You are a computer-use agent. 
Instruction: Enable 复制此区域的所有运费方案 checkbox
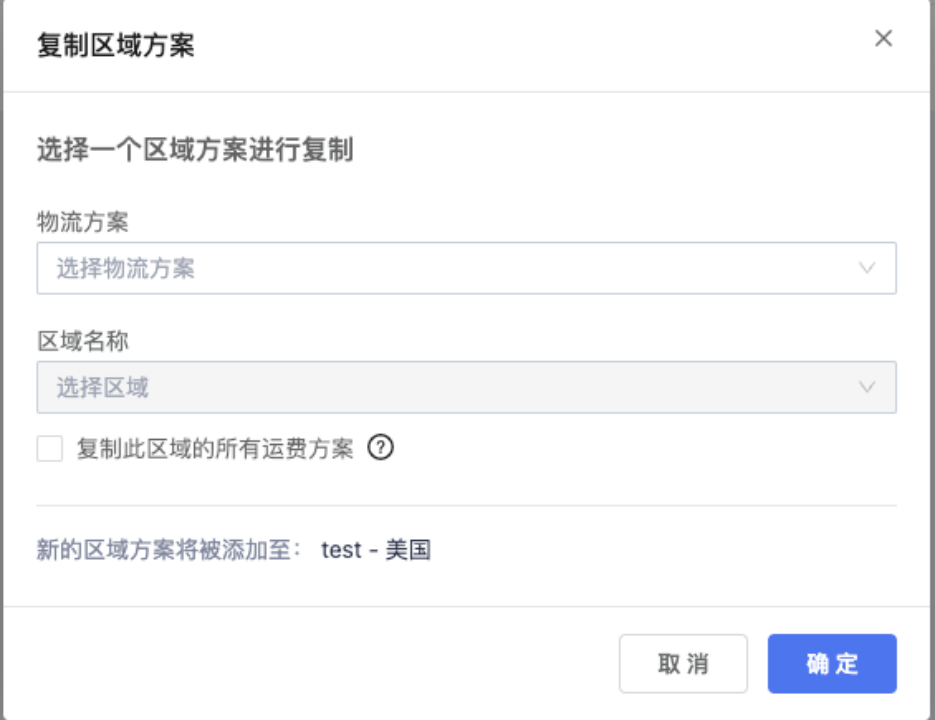(x=50, y=448)
